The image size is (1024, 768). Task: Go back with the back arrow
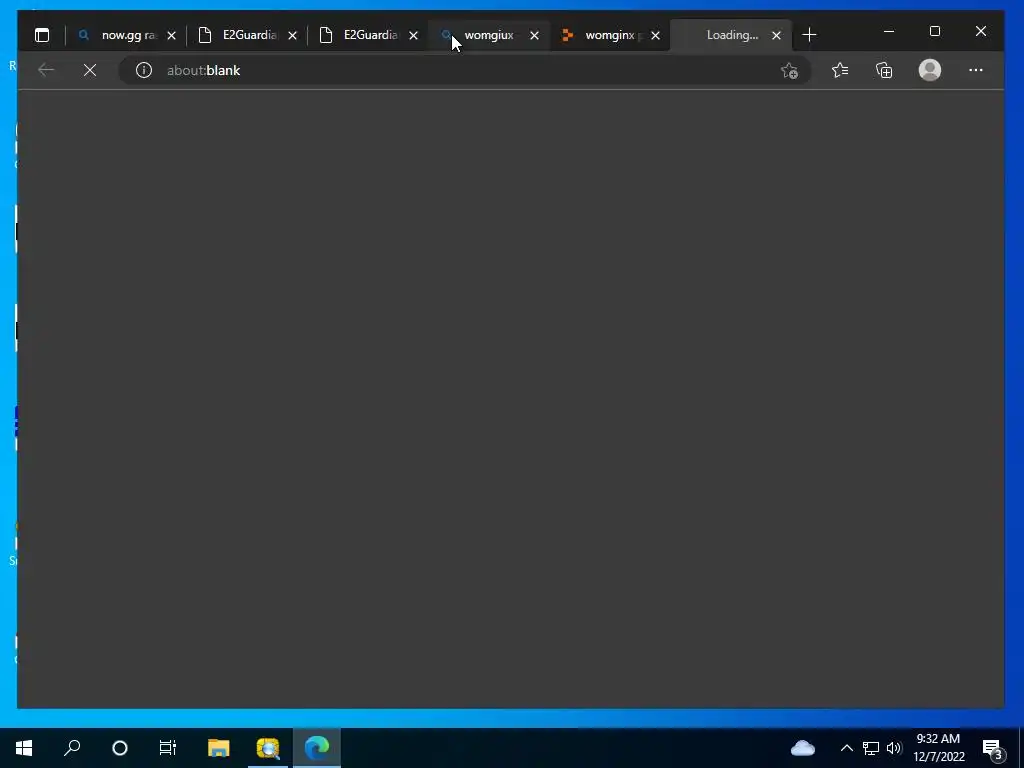point(46,70)
